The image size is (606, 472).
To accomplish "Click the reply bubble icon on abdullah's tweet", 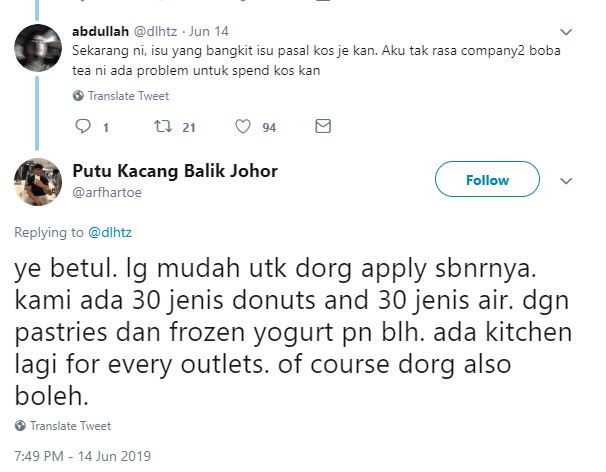I will coord(83,127).
